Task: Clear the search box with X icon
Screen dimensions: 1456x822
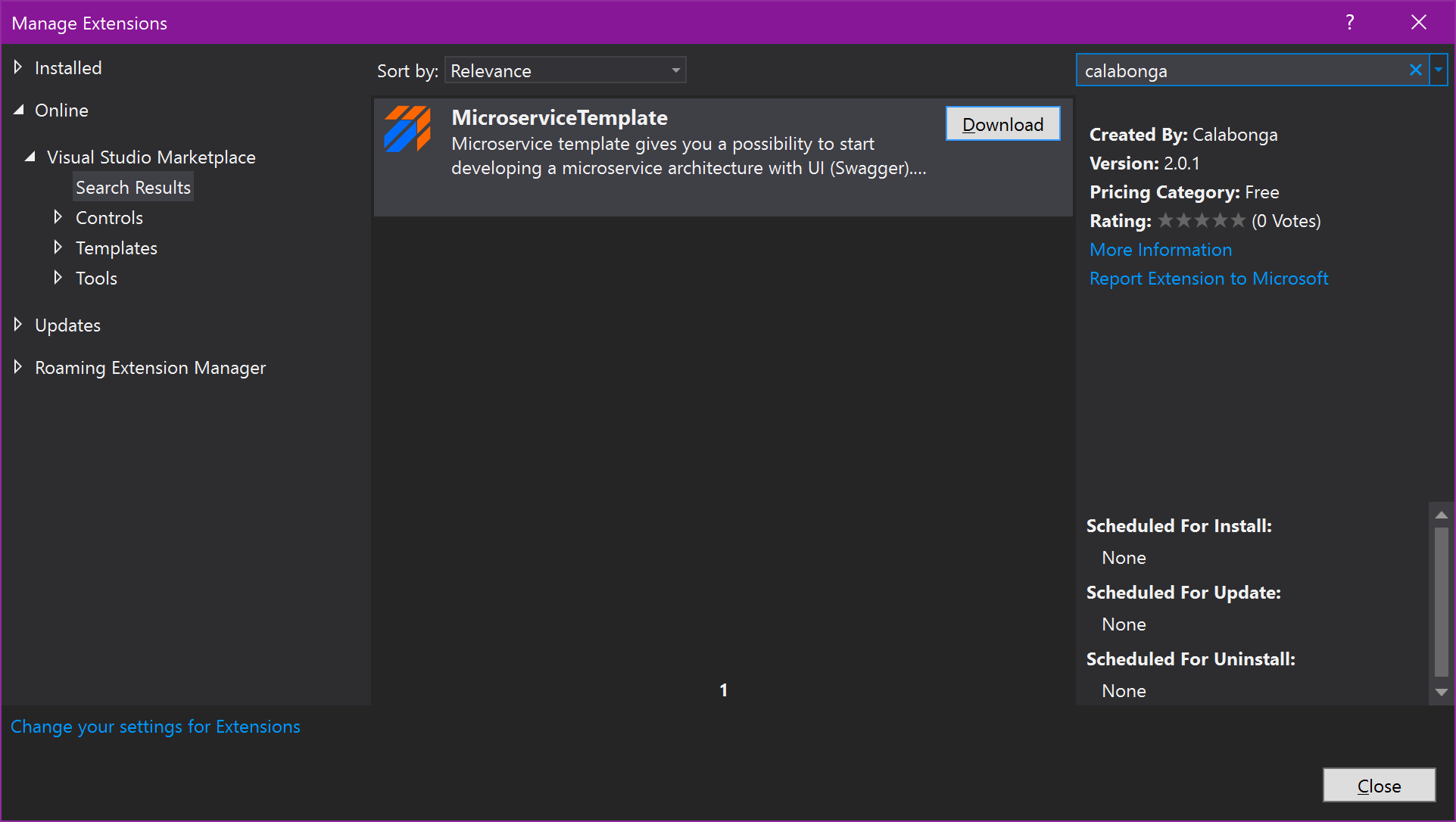Action: coord(1415,70)
